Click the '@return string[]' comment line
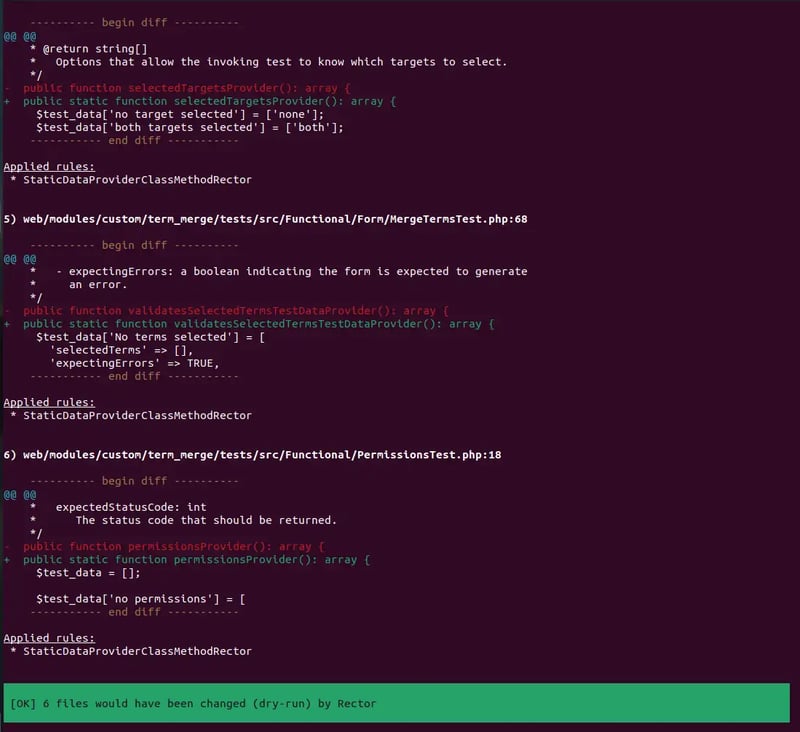This screenshot has height=732, width=800. click(x=88, y=48)
